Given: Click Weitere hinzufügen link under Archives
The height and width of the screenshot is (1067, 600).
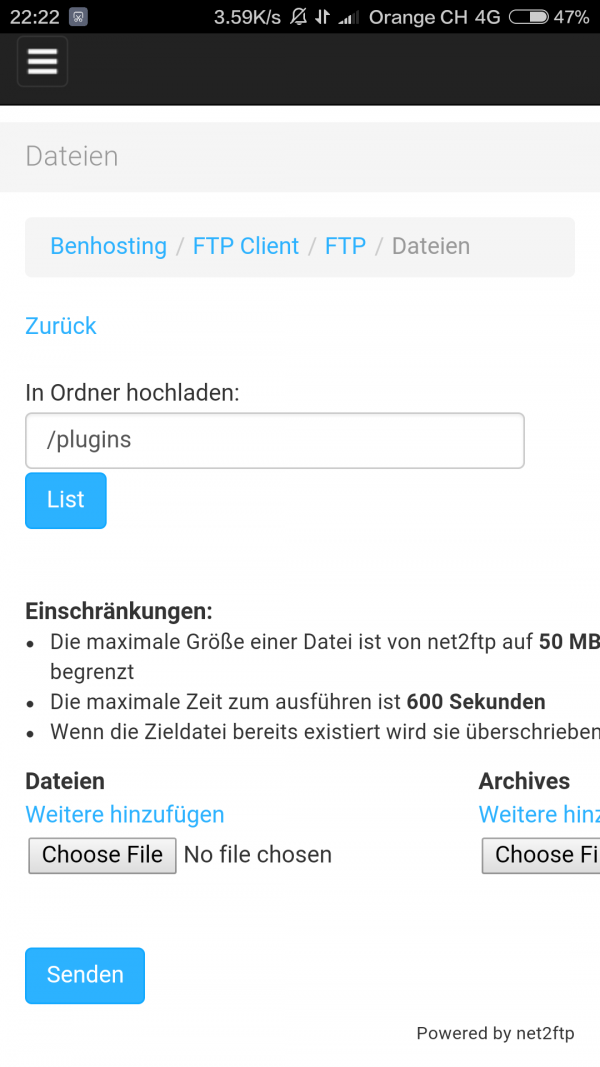Looking at the screenshot, I should tap(539, 814).
